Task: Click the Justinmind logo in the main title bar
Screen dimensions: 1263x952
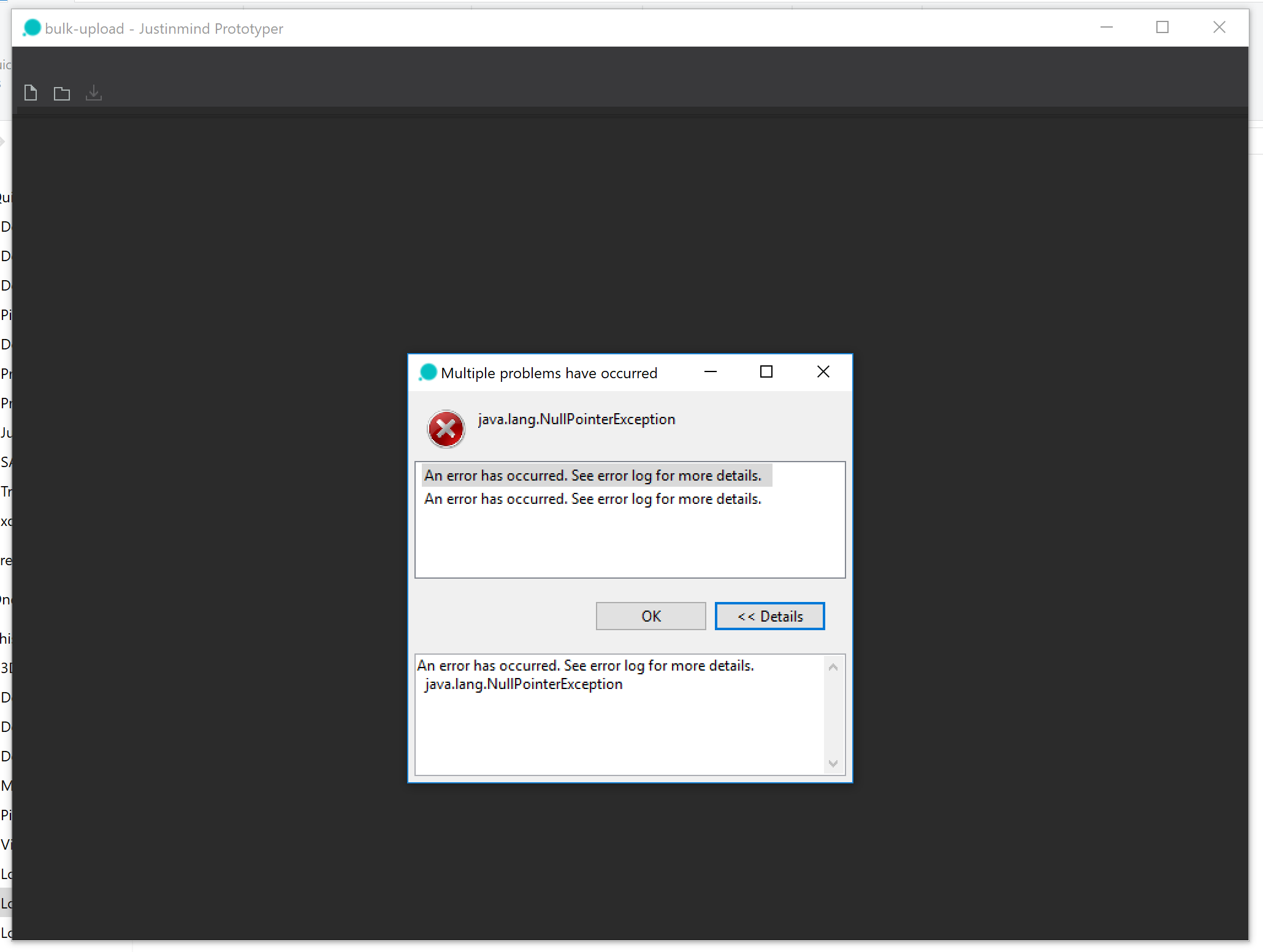Action: (31, 28)
